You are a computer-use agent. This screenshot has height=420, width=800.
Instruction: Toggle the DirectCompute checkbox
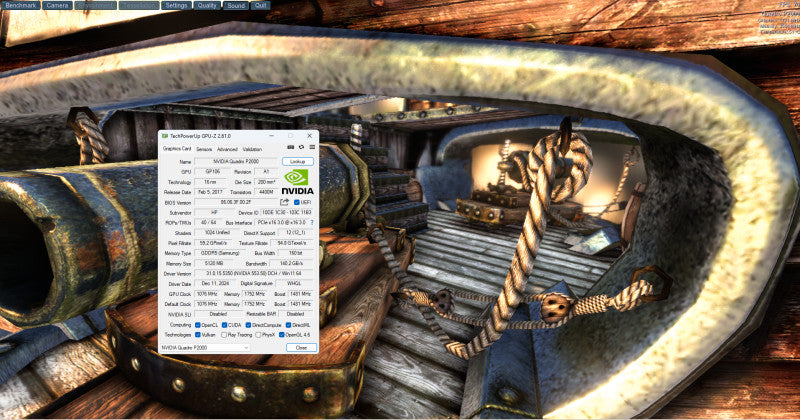pos(248,325)
